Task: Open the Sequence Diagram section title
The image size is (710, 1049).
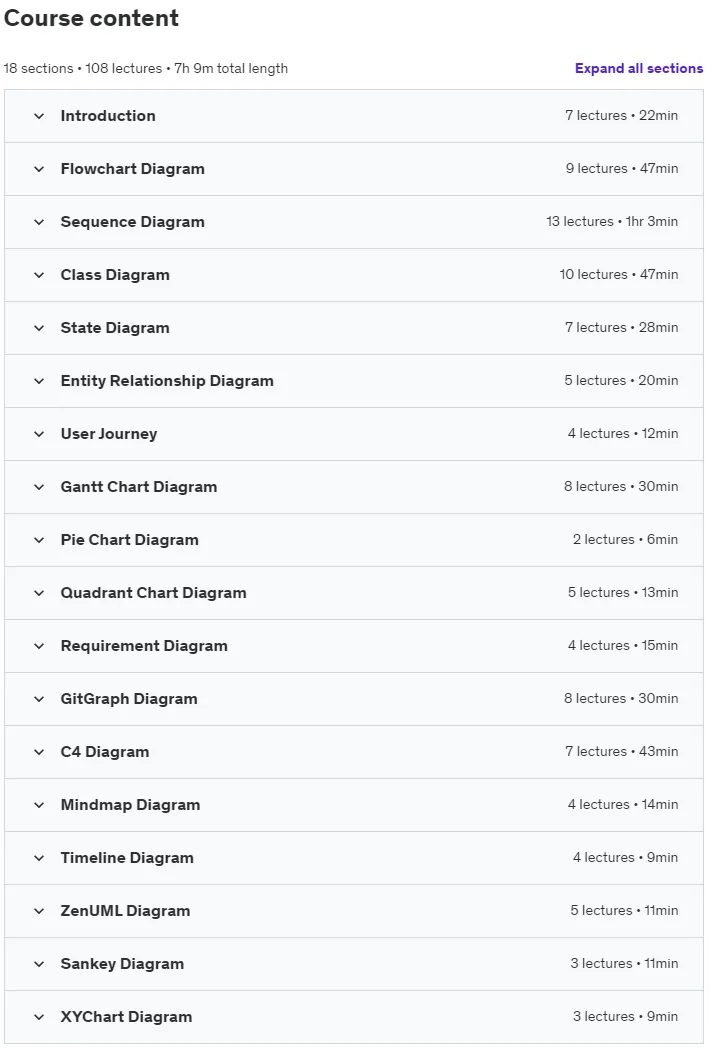Action: tap(132, 221)
